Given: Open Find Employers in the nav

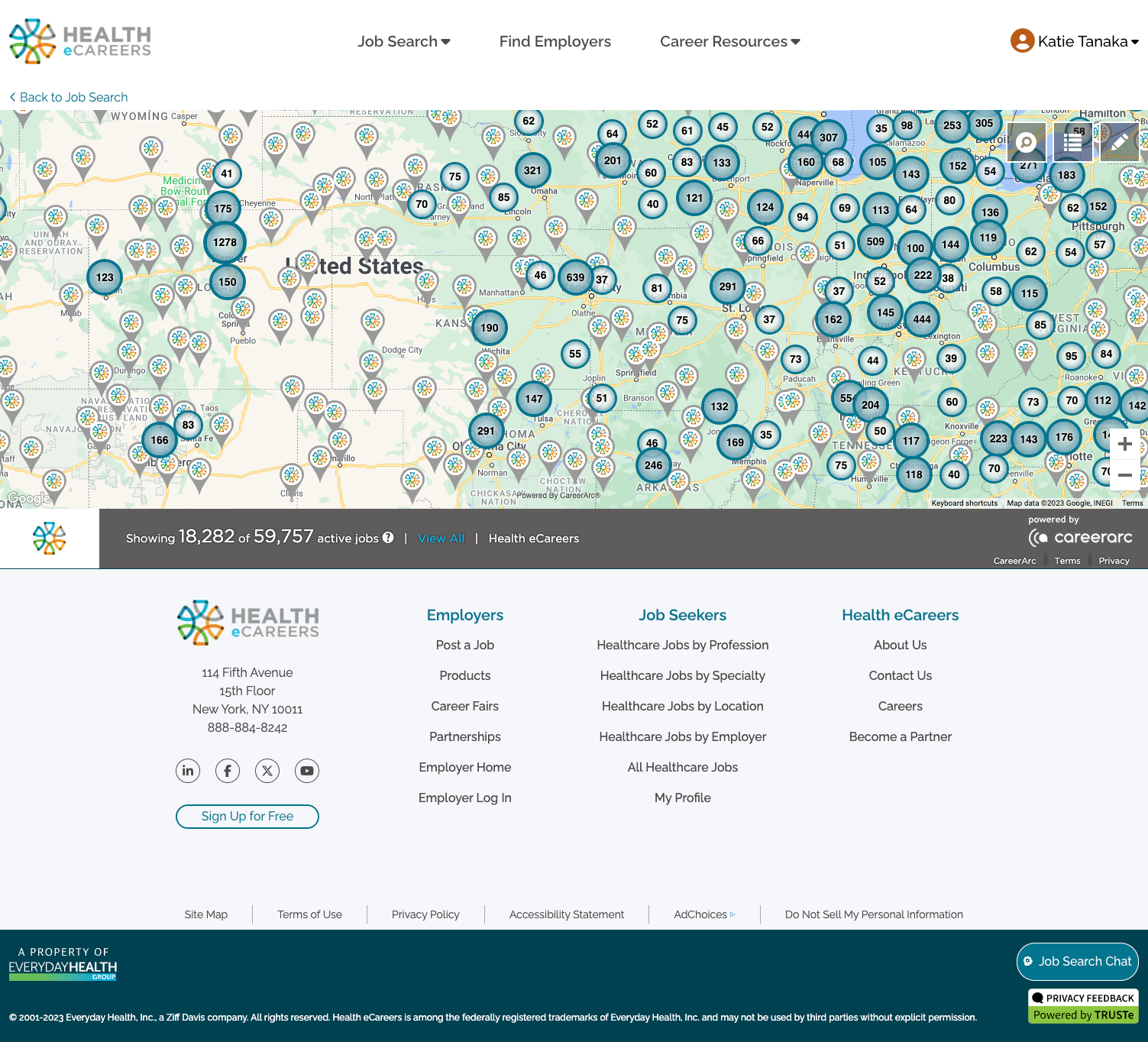Looking at the screenshot, I should point(555,41).
